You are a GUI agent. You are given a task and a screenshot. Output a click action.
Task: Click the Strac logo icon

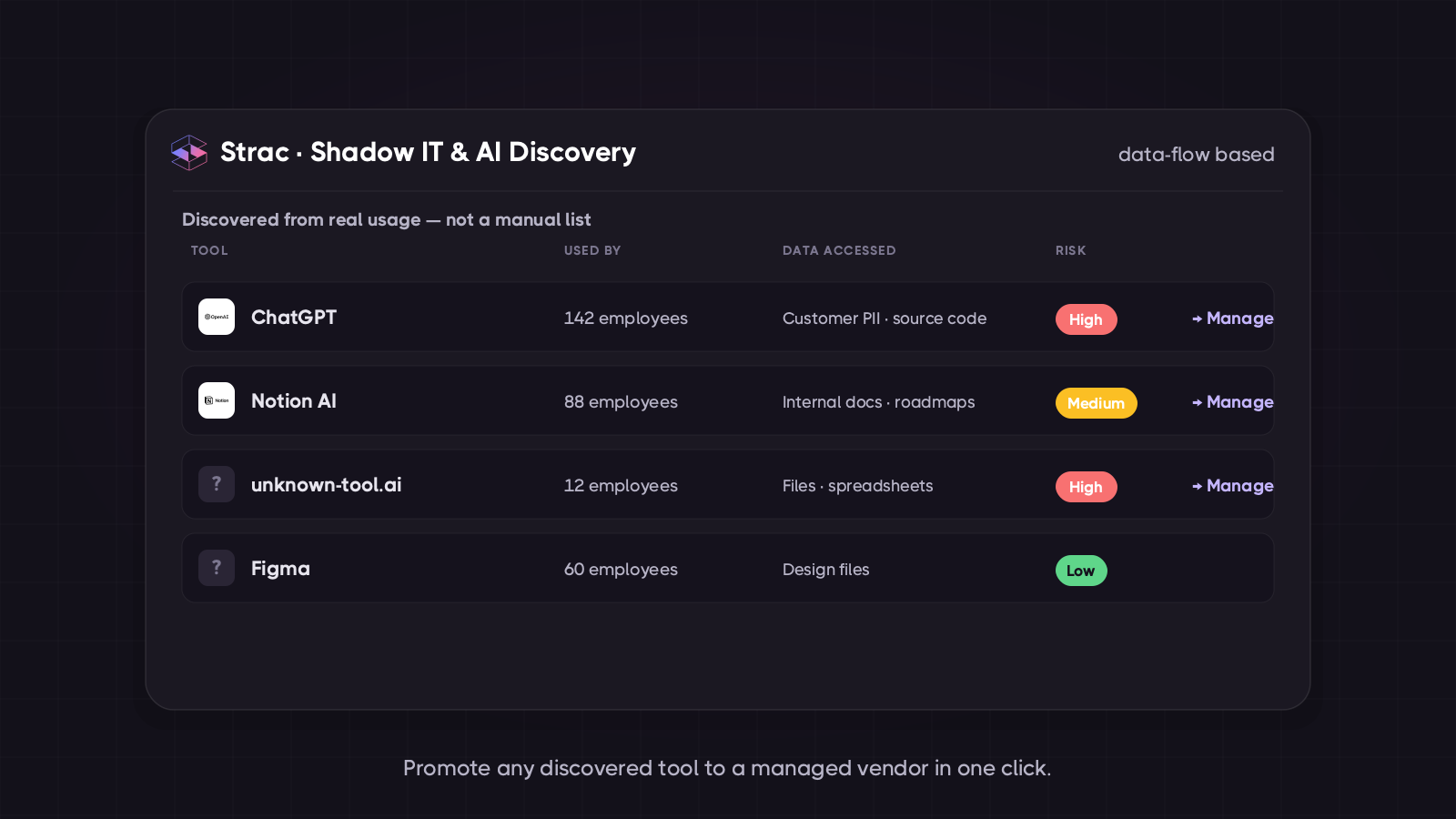coord(189,153)
